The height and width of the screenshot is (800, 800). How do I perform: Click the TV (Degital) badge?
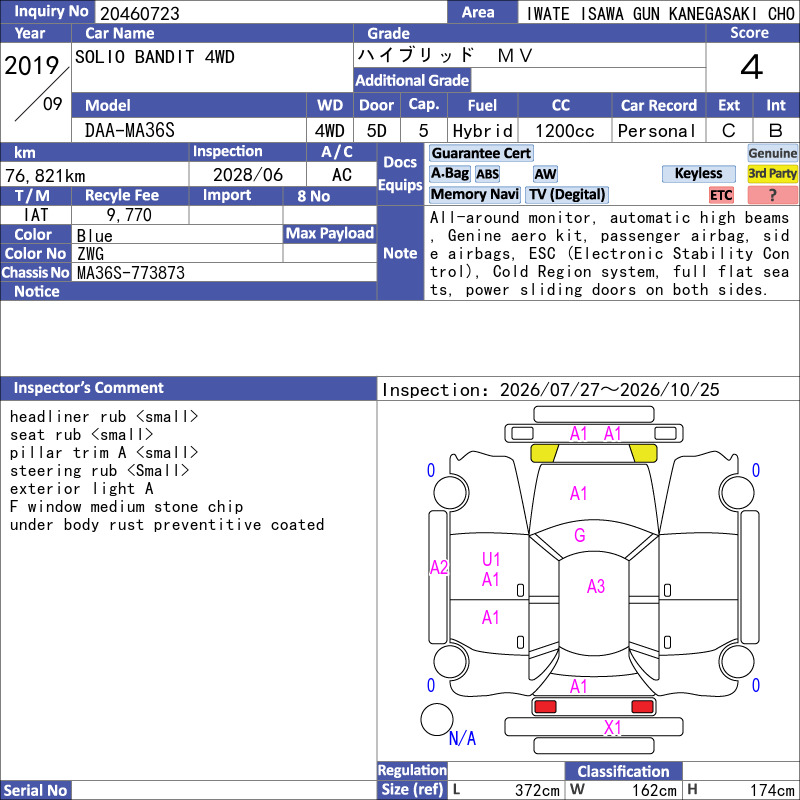(x=567, y=194)
